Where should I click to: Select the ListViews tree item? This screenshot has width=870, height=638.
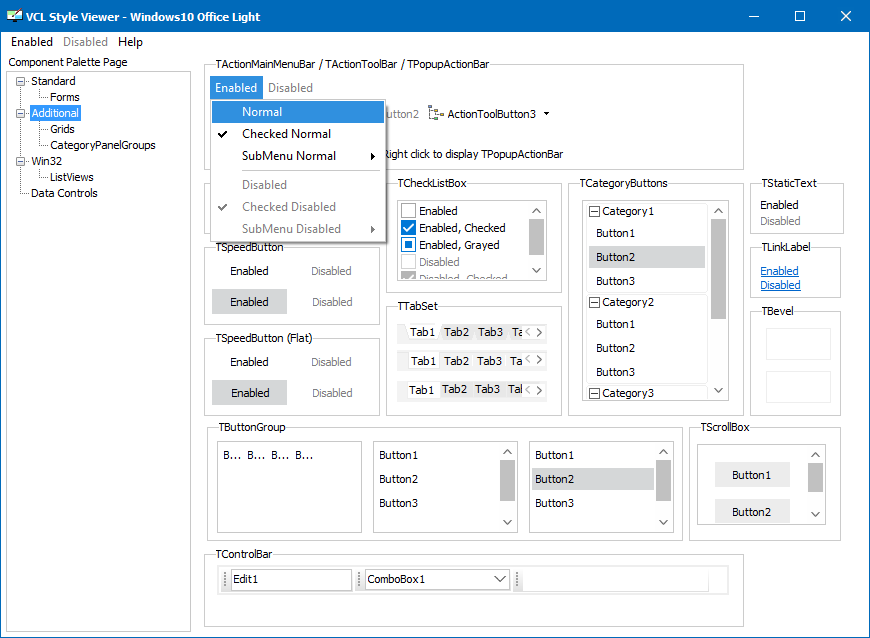point(72,178)
